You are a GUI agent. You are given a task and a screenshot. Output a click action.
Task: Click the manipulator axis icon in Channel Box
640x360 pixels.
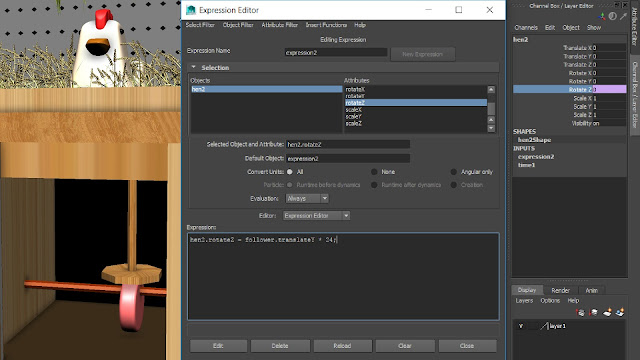pyautogui.click(x=602, y=16)
